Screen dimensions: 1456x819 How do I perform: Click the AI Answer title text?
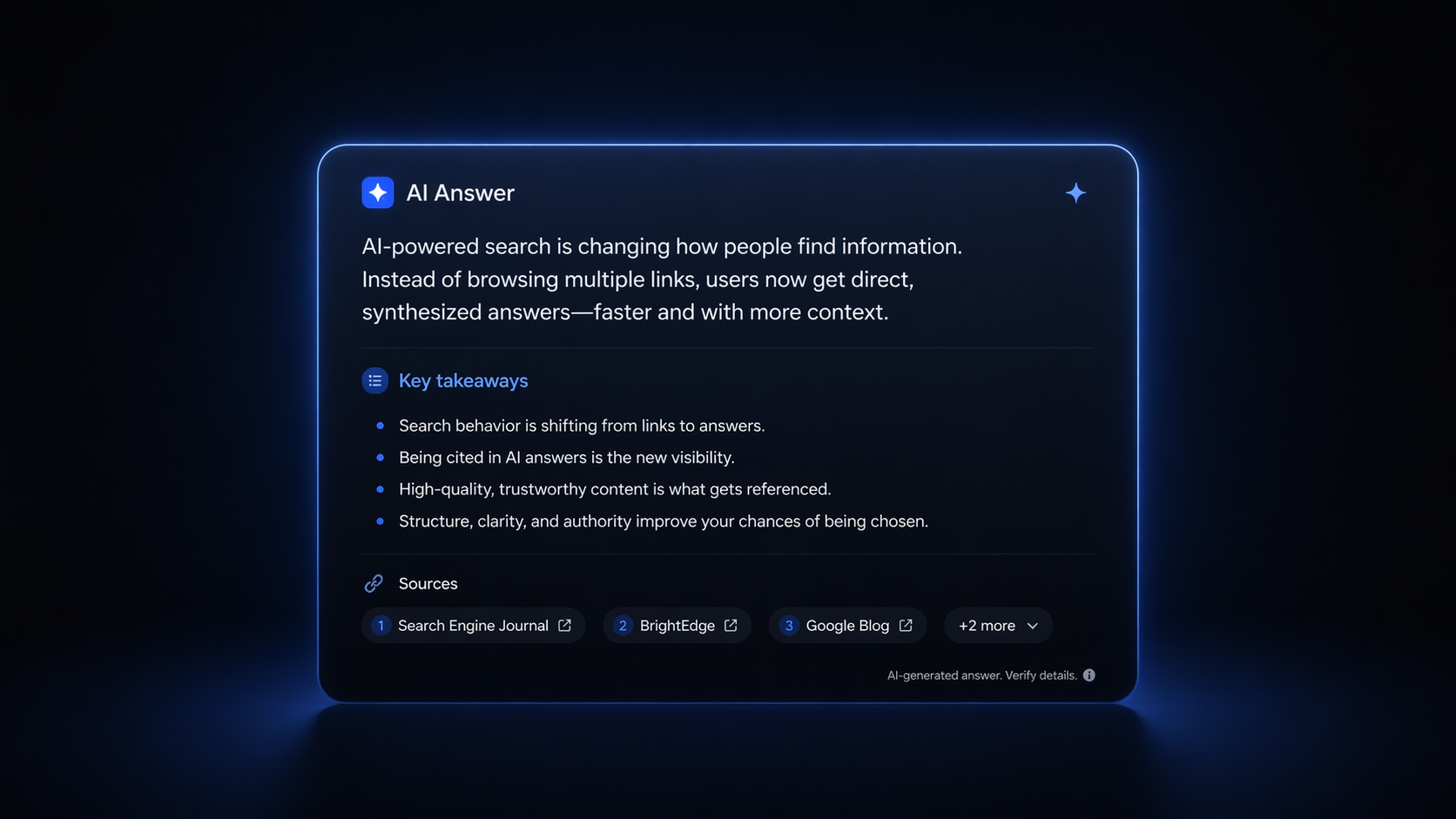pos(461,192)
